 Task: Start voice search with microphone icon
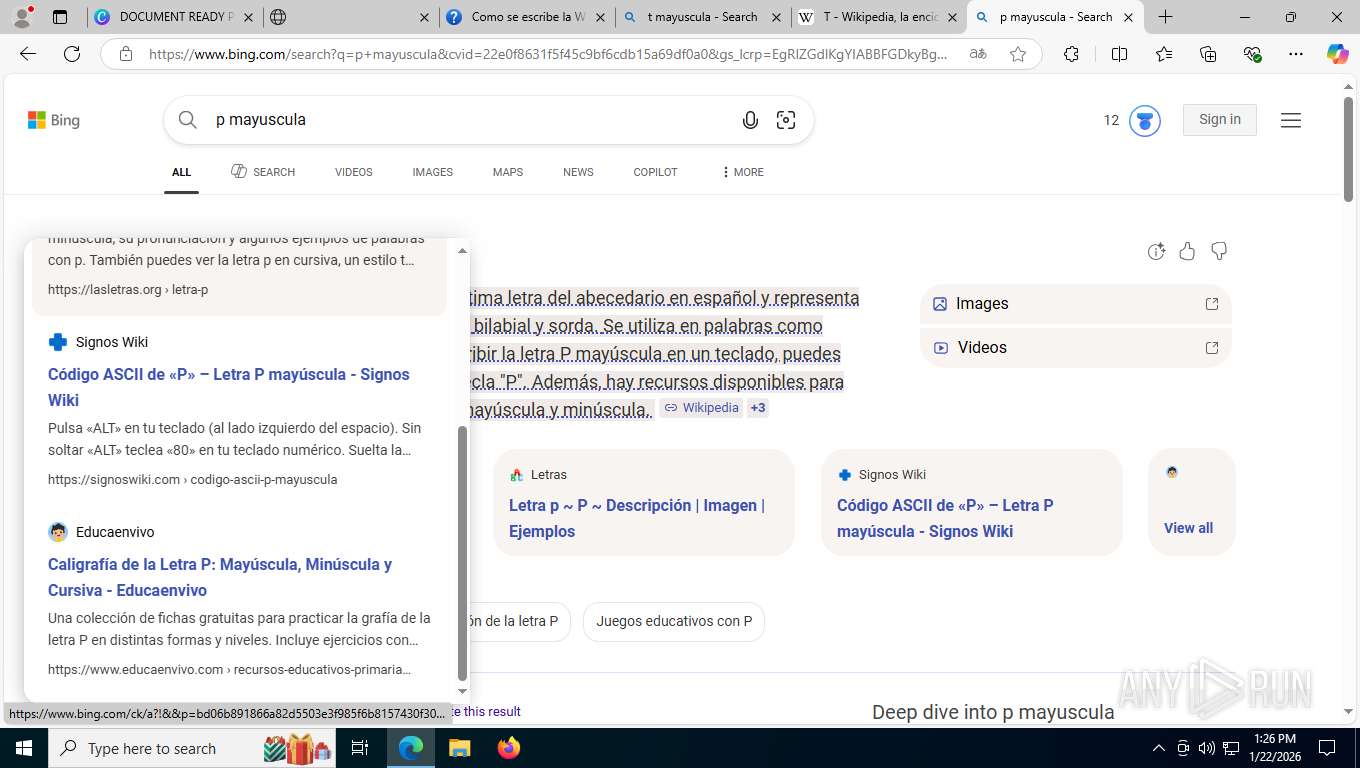750,120
